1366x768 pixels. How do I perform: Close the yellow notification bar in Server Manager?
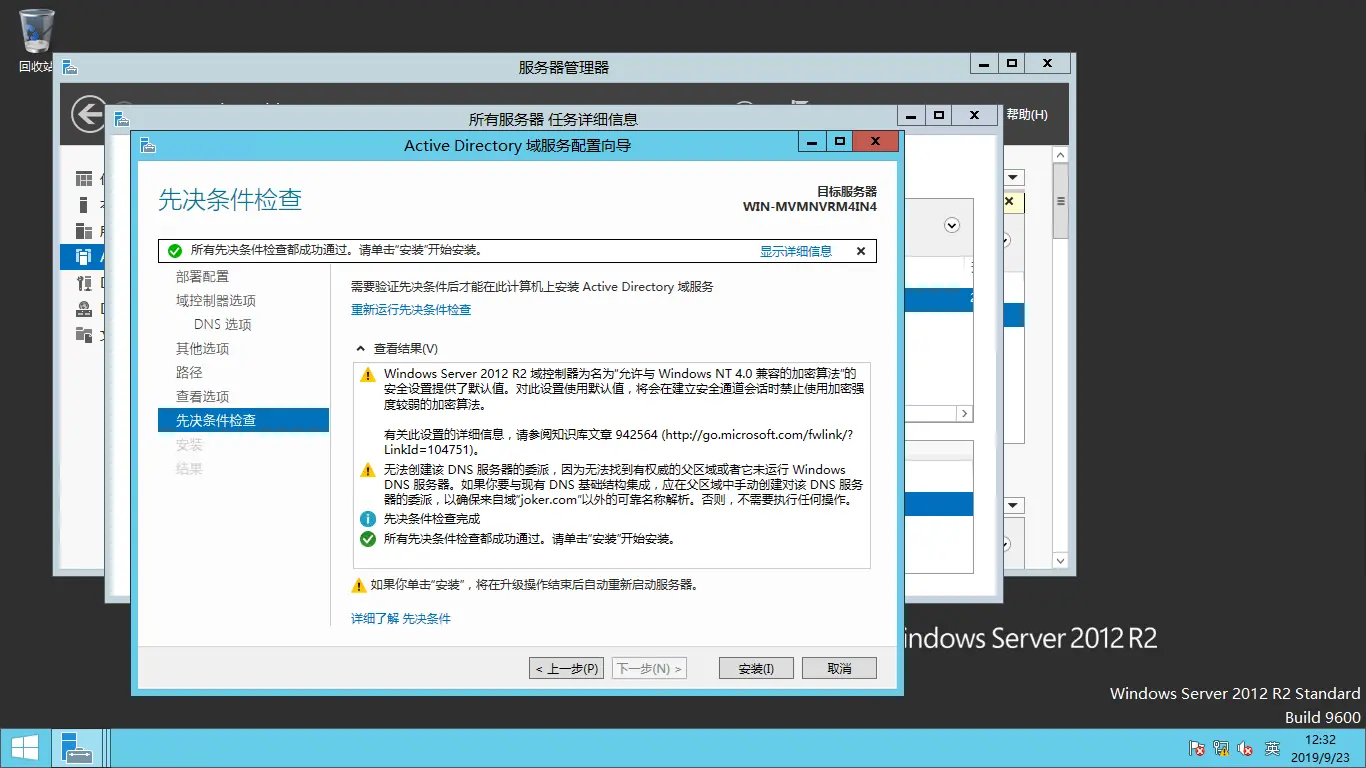tap(1009, 202)
